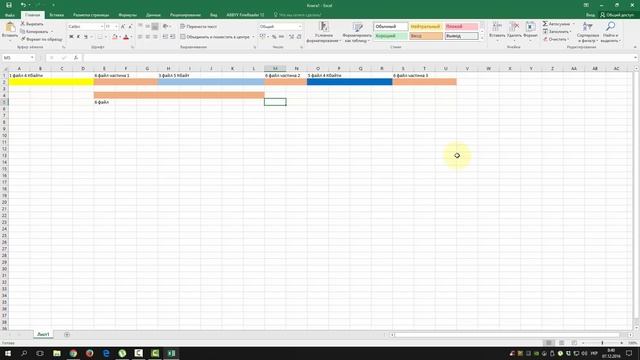Align text left icon in Alignment group

(140, 37)
